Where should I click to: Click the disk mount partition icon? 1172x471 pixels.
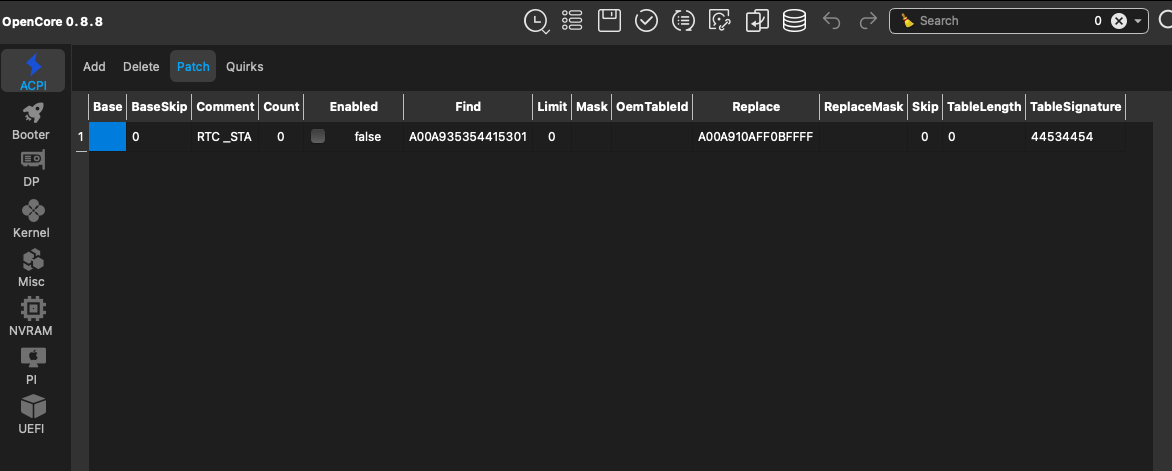click(x=720, y=21)
